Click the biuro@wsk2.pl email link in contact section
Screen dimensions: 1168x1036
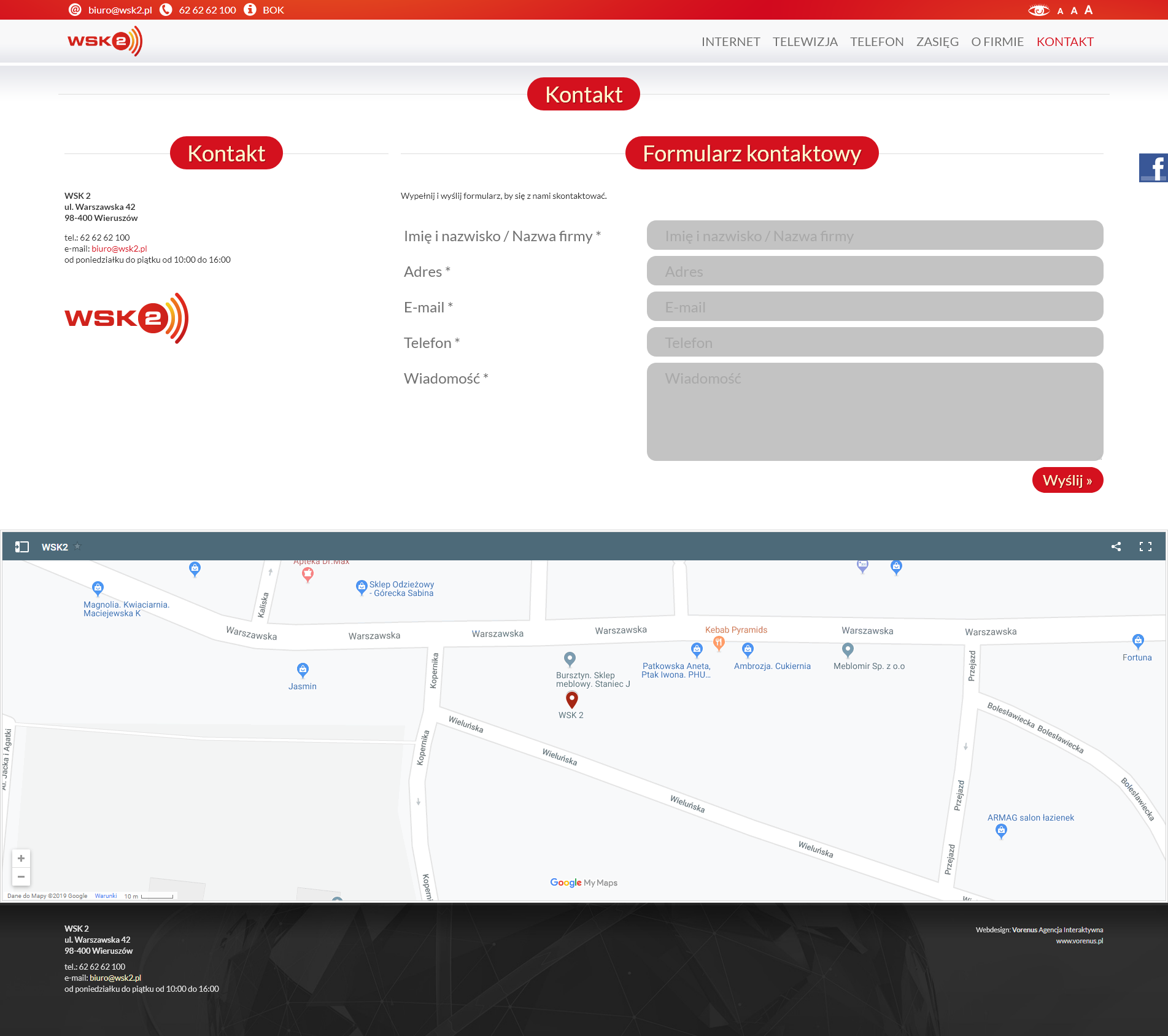click(119, 249)
